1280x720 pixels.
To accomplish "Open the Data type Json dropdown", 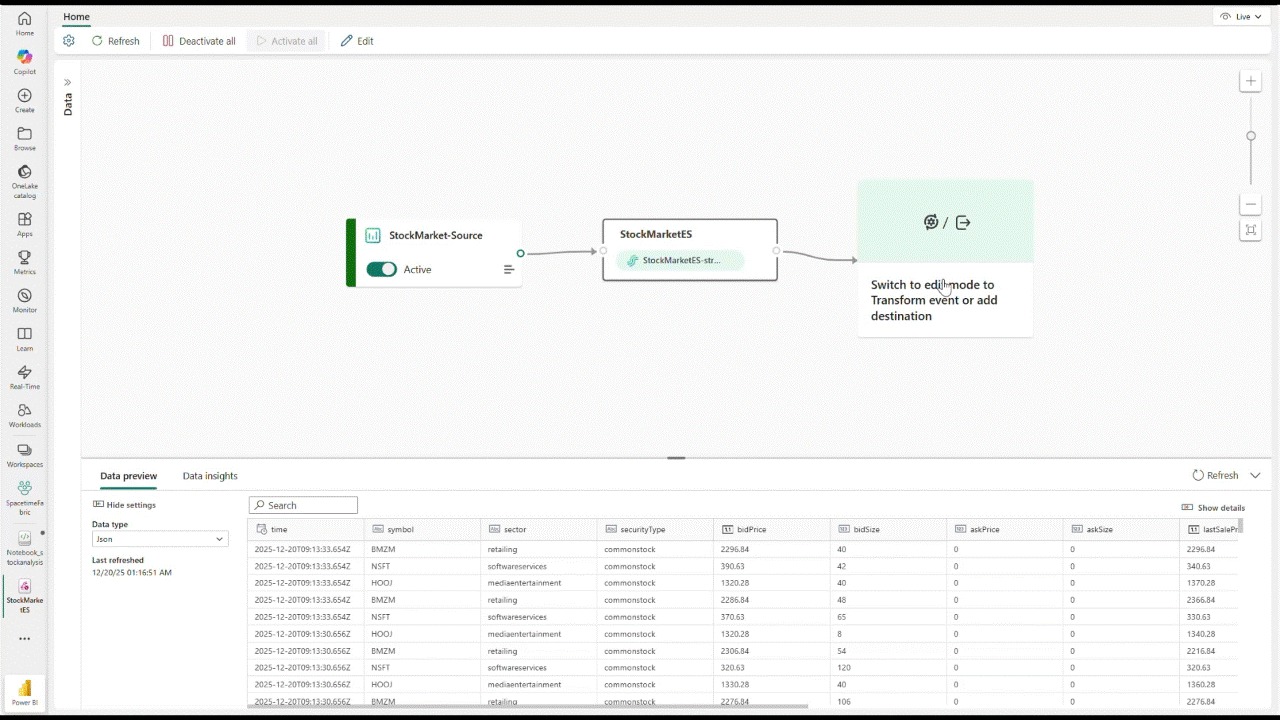I will (158, 539).
